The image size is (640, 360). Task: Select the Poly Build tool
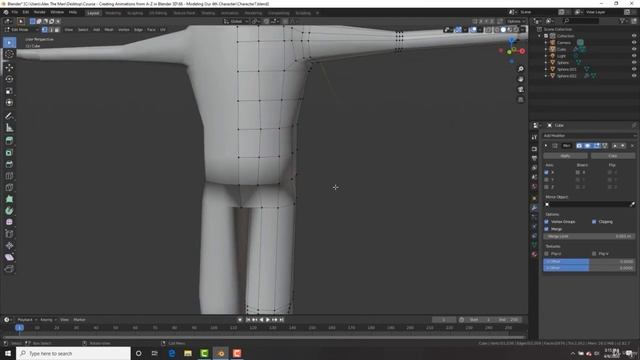click(x=9, y=199)
